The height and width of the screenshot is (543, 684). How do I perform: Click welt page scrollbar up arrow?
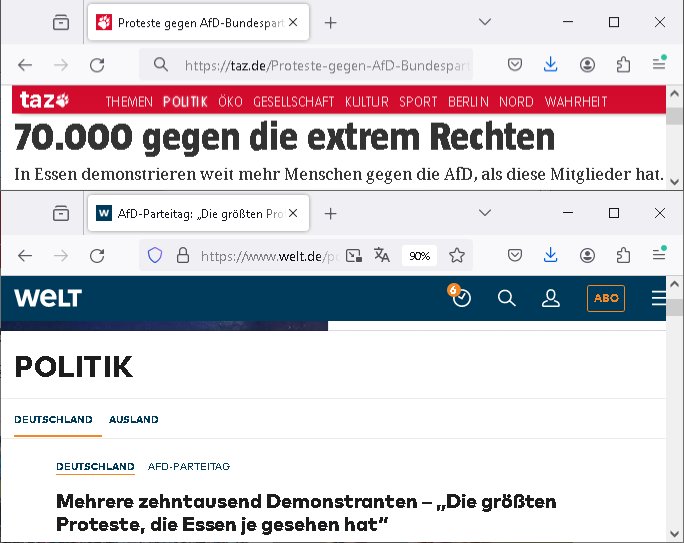[x=674, y=284]
